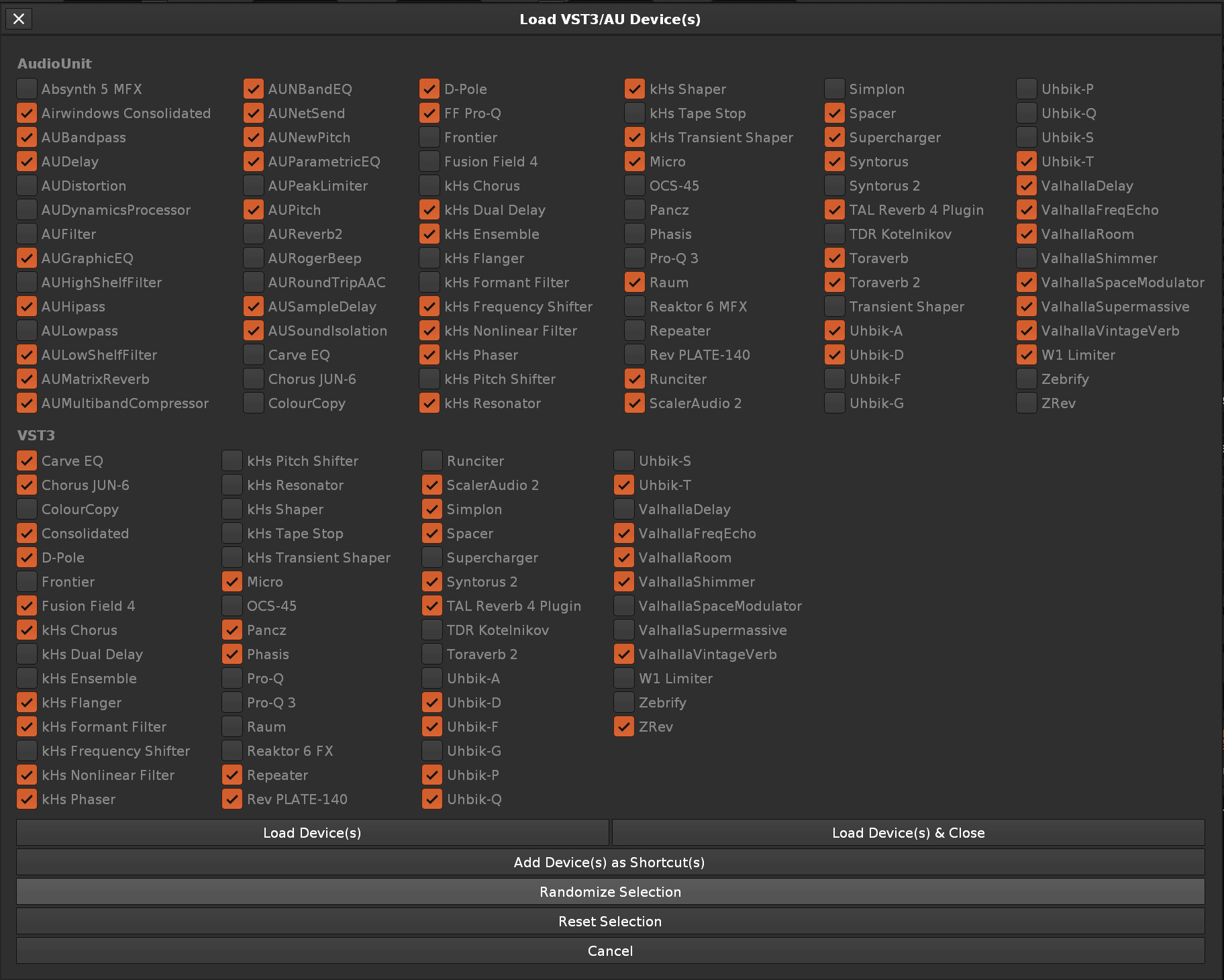Check the AURogerBeep checkbox

(x=254, y=258)
